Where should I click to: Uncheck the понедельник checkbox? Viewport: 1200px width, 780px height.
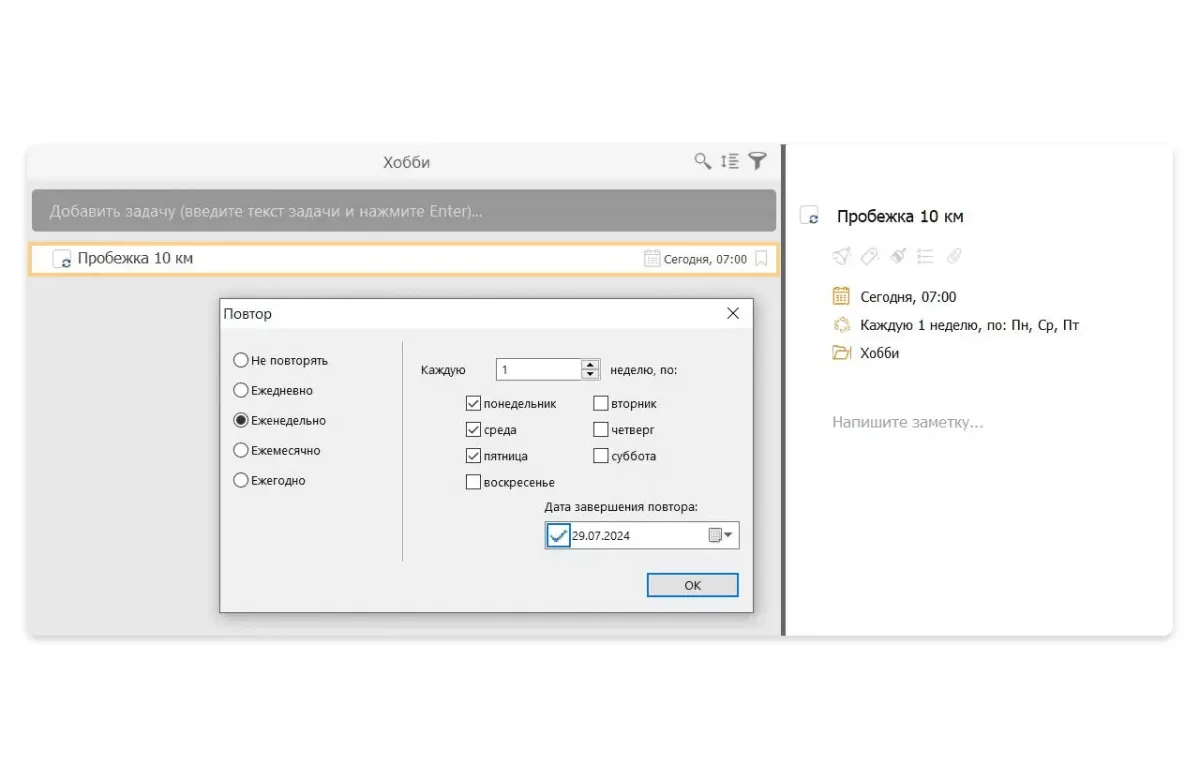pyautogui.click(x=473, y=404)
